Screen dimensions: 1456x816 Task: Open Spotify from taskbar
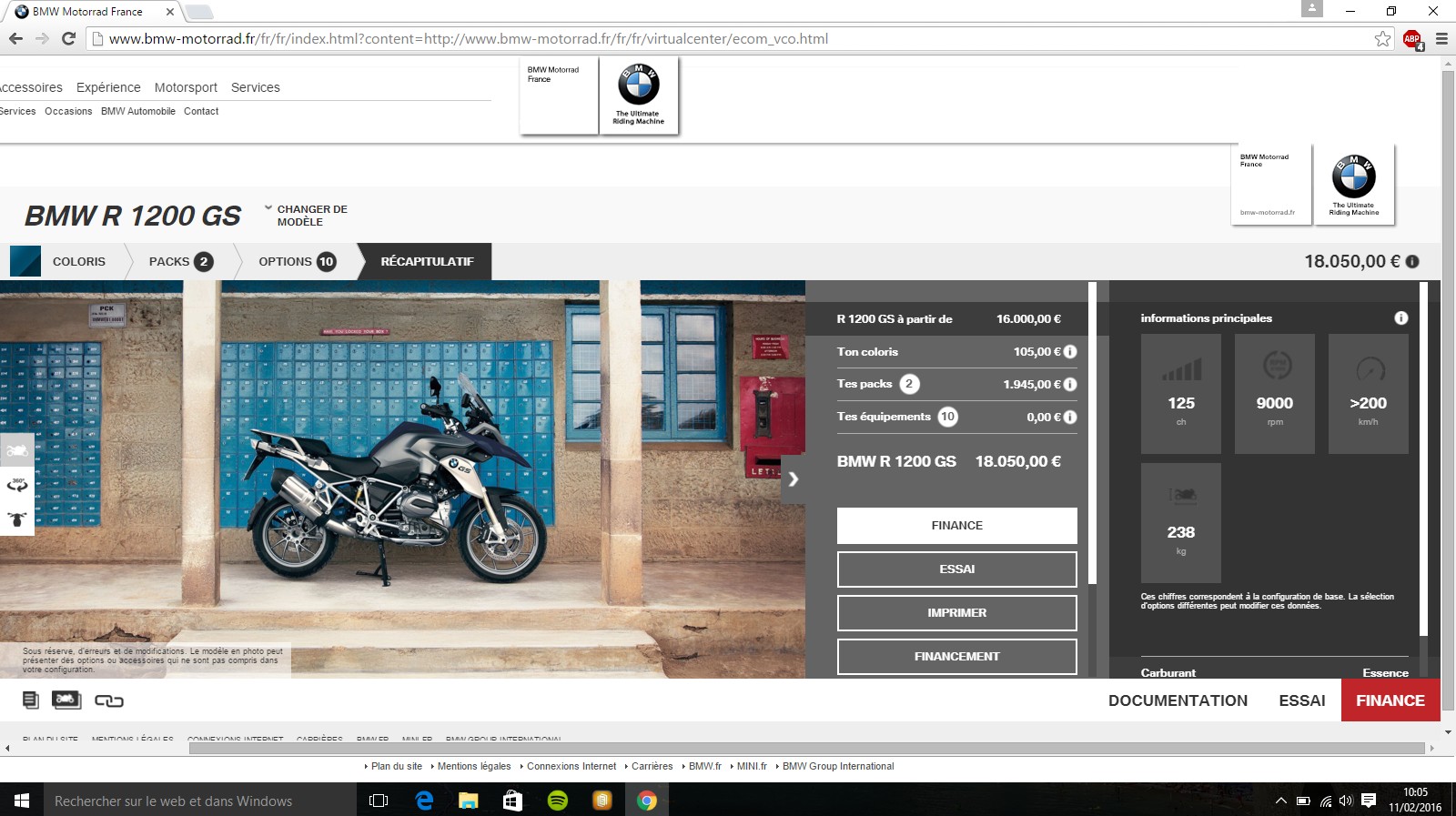tap(558, 801)
